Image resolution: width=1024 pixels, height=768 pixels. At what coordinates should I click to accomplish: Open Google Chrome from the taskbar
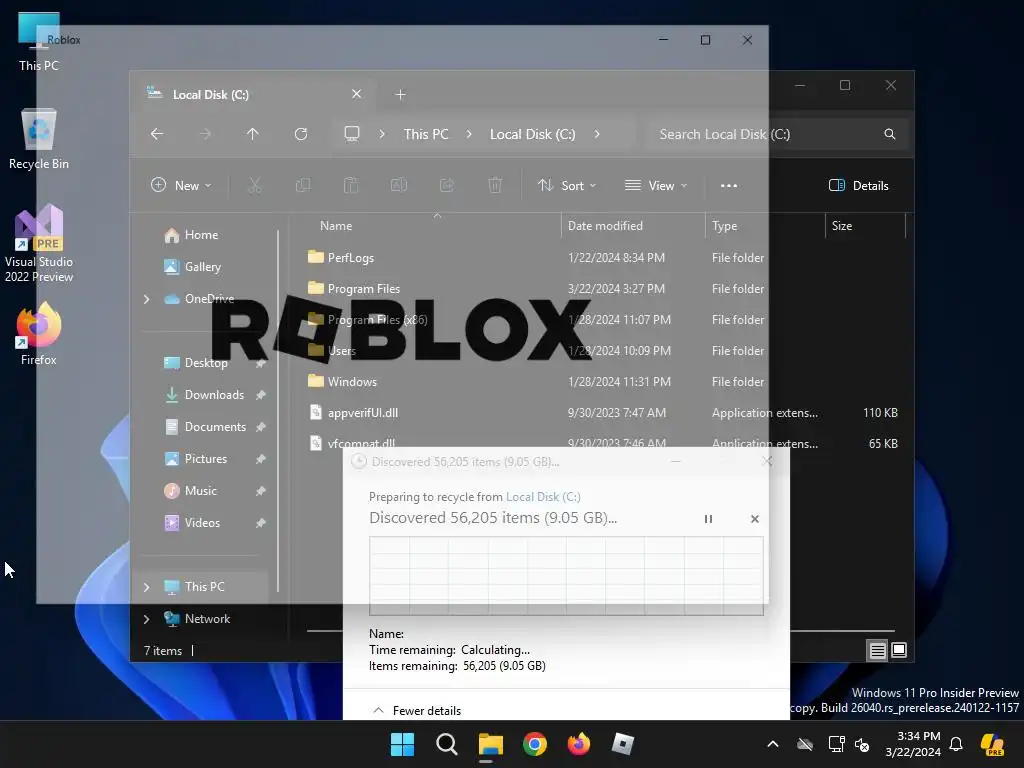point(535,744)
